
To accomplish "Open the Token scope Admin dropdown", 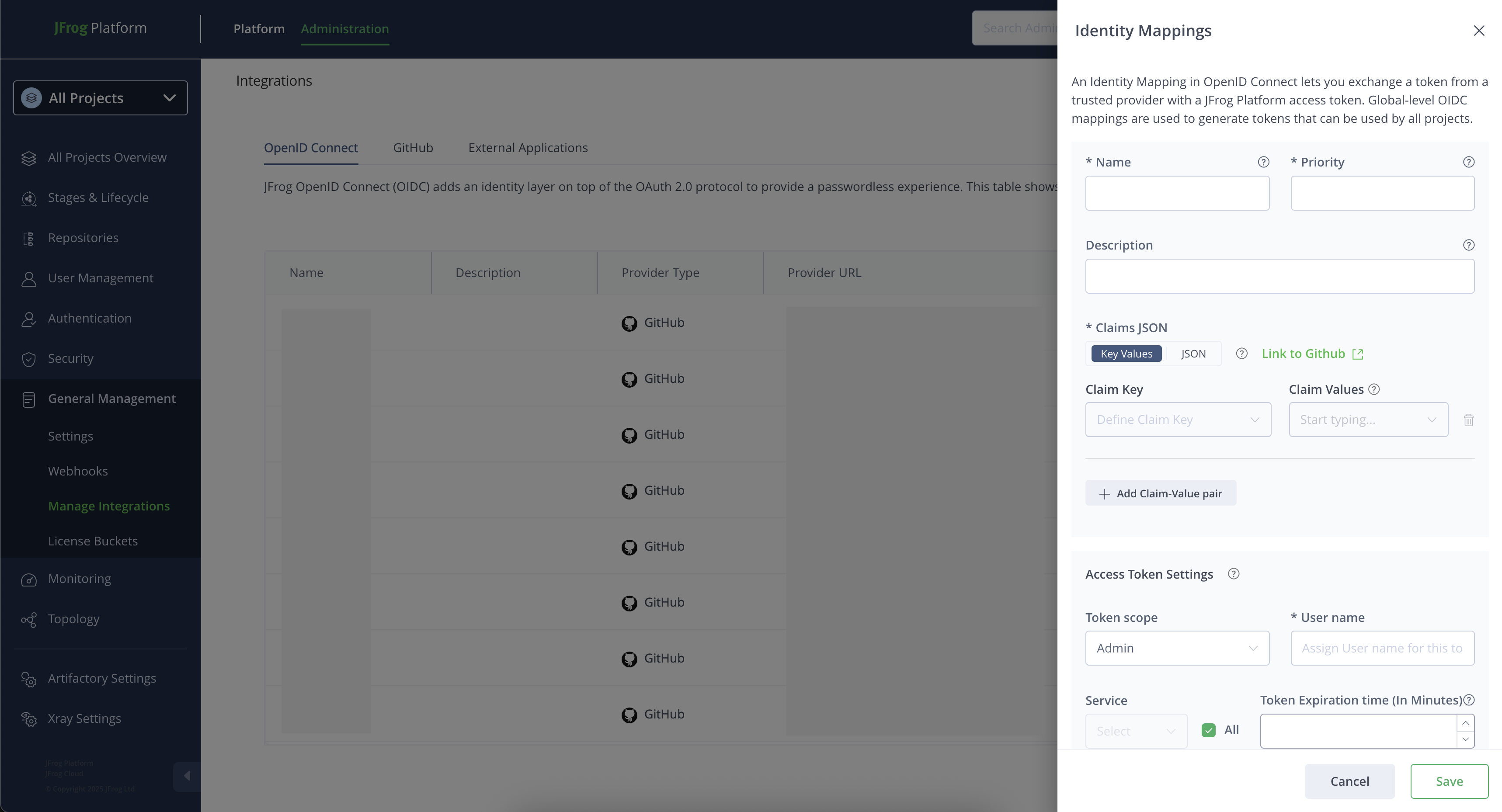I will tap(1177, 648).
